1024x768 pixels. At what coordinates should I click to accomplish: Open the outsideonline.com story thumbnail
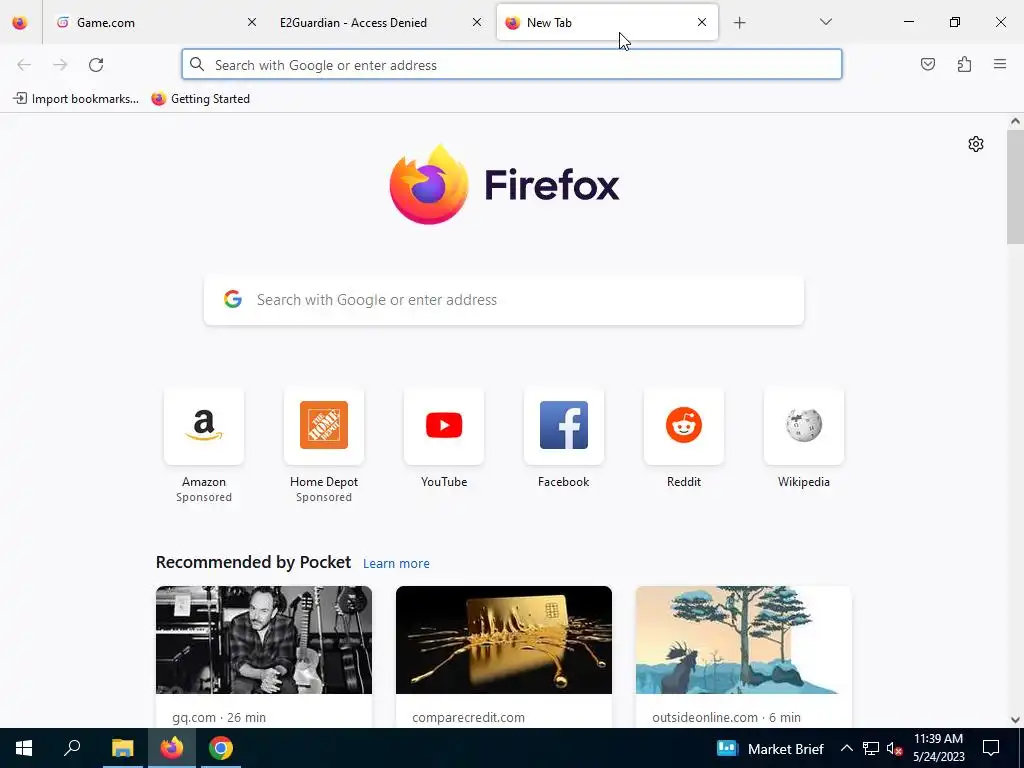pos(744,640)
